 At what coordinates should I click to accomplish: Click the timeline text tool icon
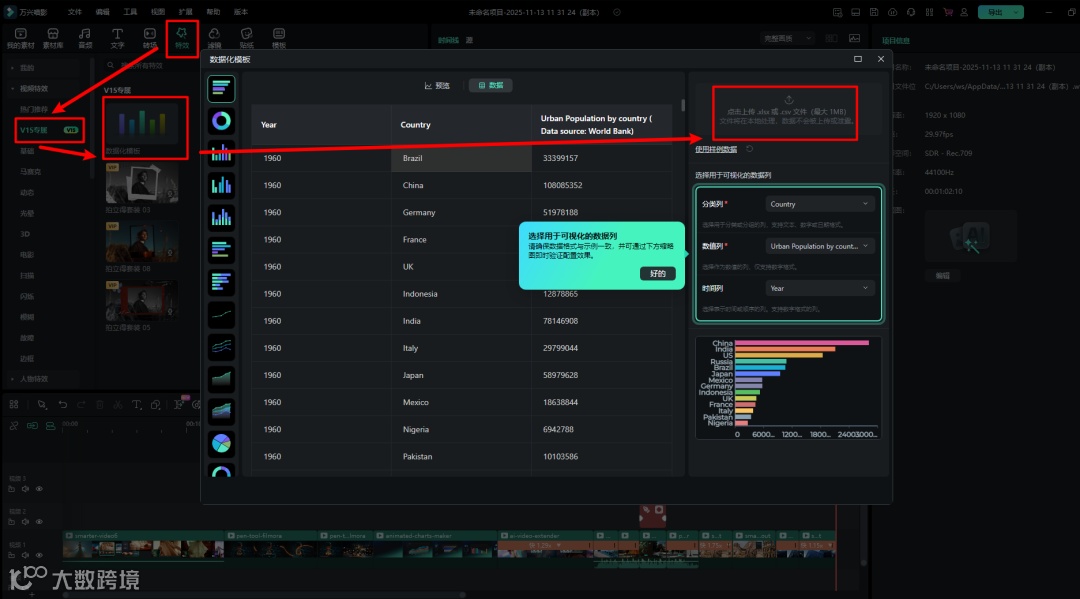[x=136, y=405]
